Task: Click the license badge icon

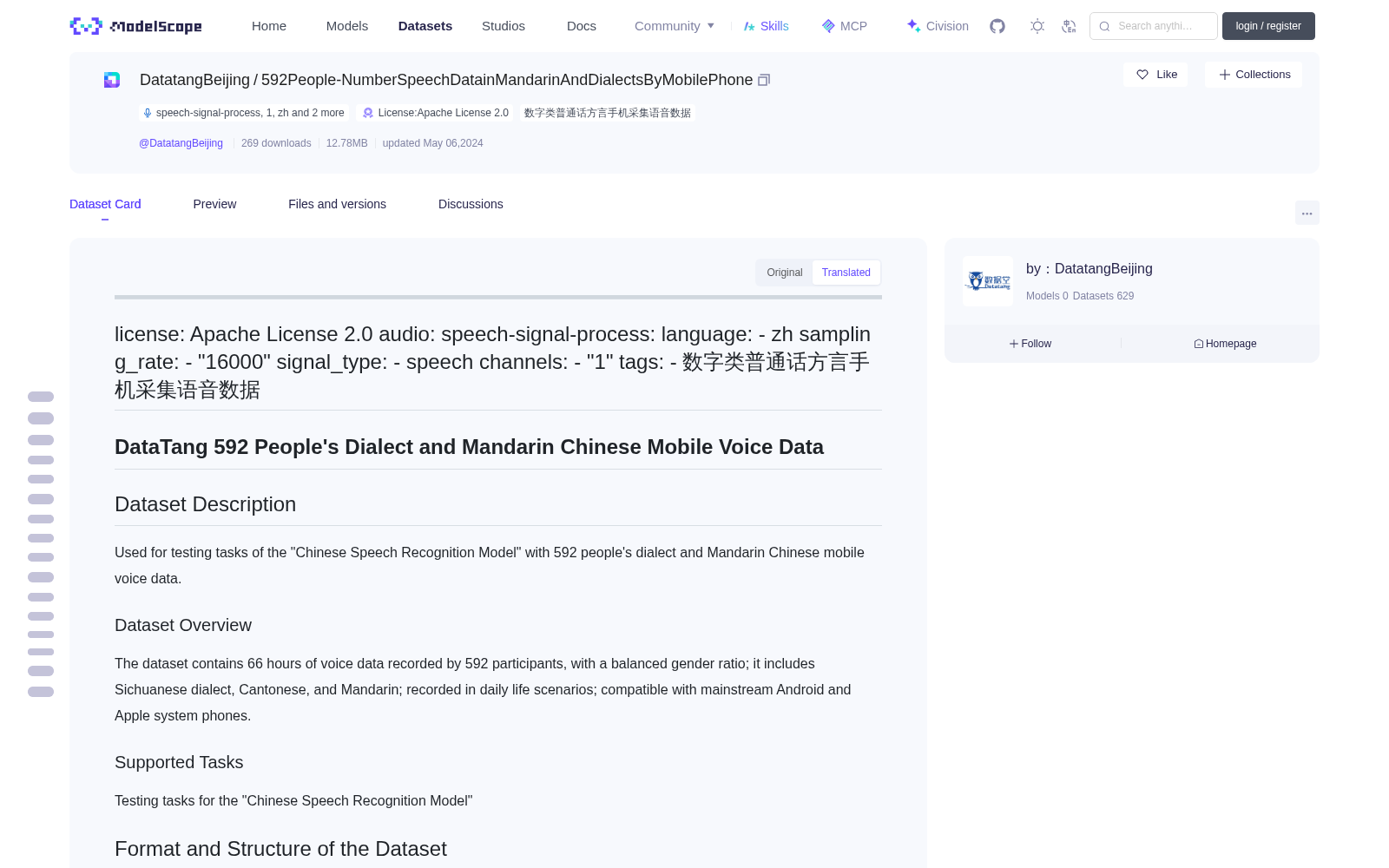Action: 368,113
